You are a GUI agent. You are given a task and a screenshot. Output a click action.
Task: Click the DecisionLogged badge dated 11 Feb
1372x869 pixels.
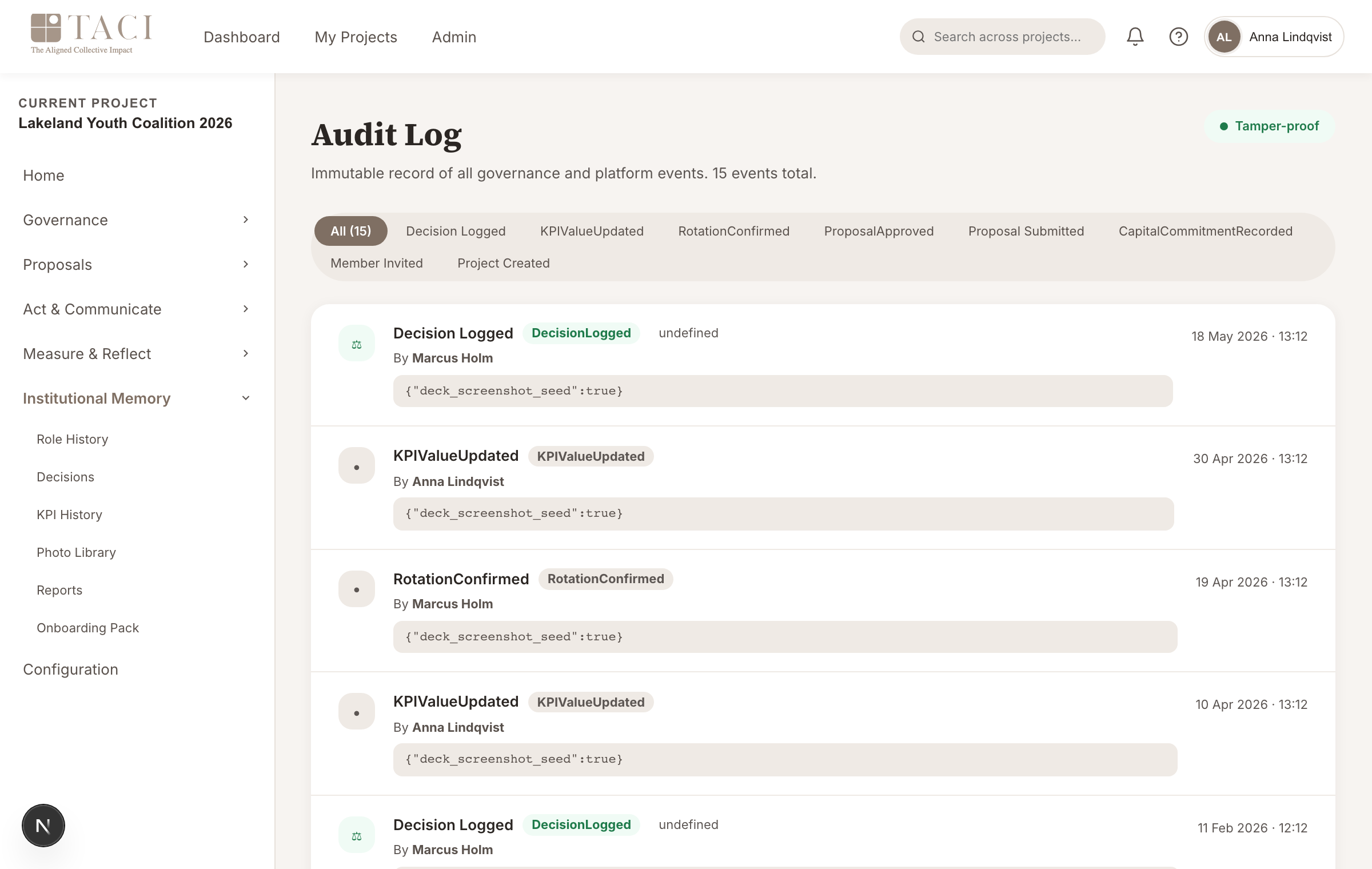pos(581,824)
